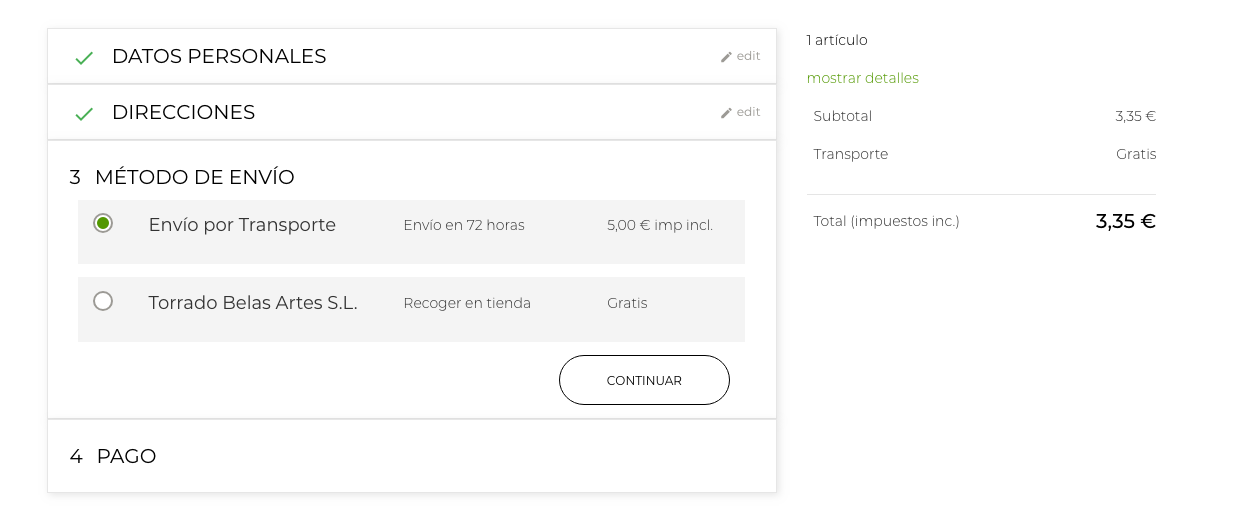The width and height of the screenshot is (1253, 510).
Task: Click the Método de Envío step heading
Action: (194, 178)
